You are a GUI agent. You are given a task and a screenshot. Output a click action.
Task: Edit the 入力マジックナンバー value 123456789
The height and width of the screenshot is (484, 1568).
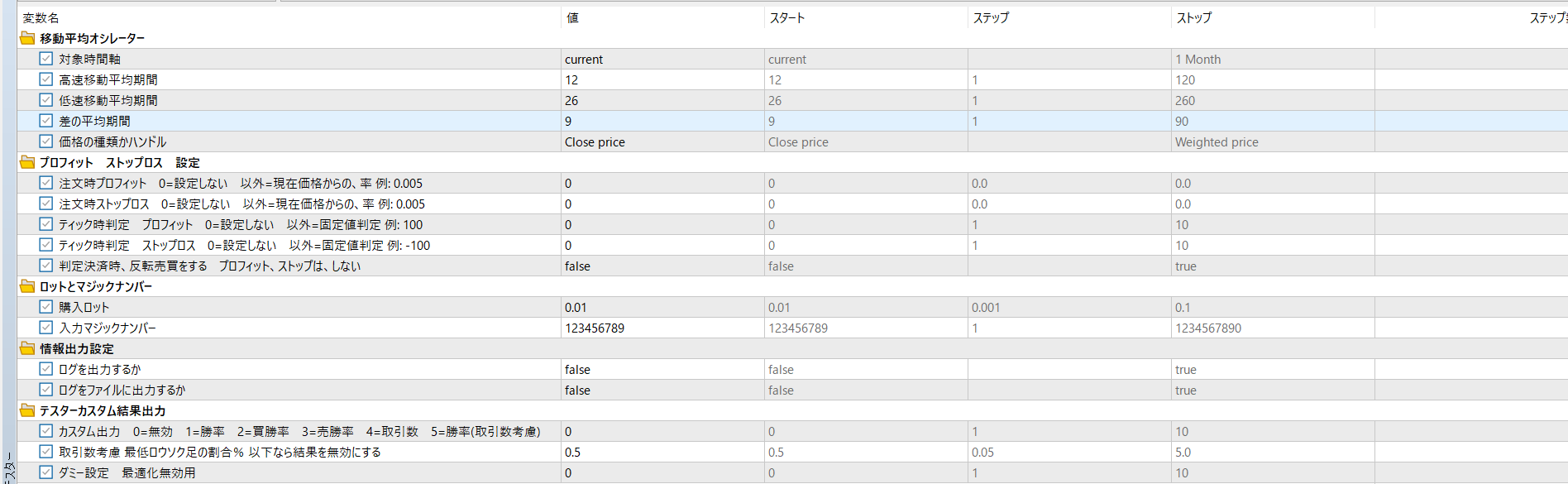[x=662, y=328]
